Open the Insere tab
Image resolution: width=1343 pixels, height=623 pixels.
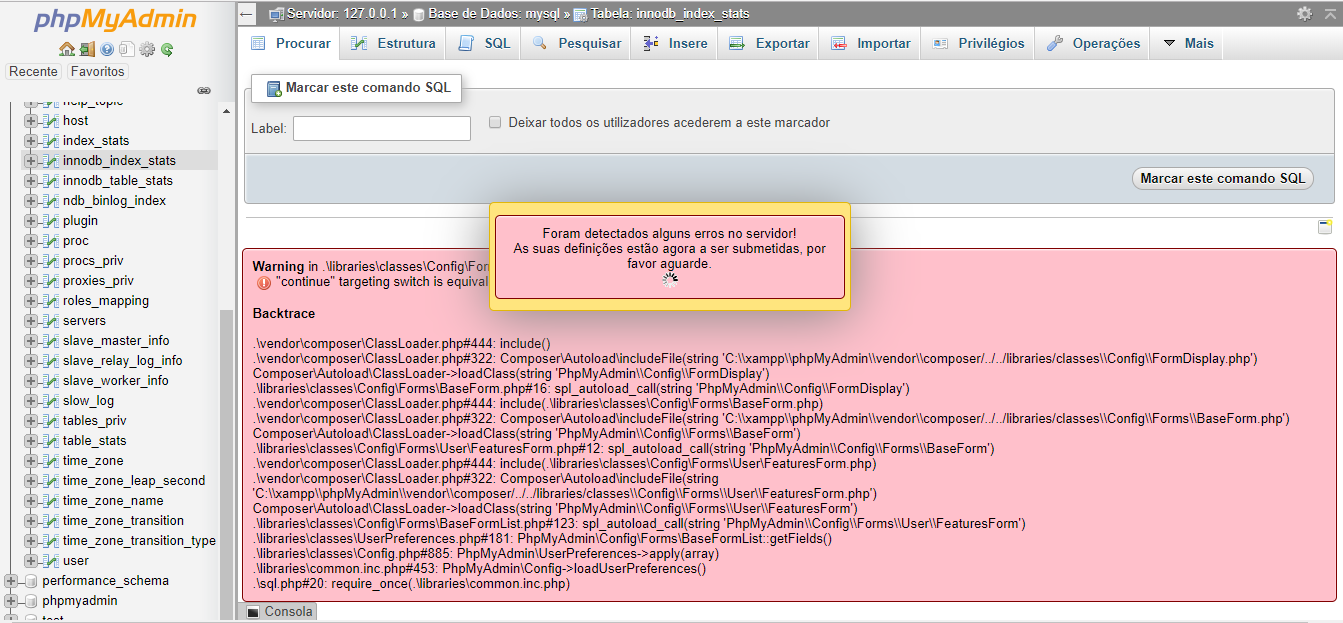click(x=675, y=43)
